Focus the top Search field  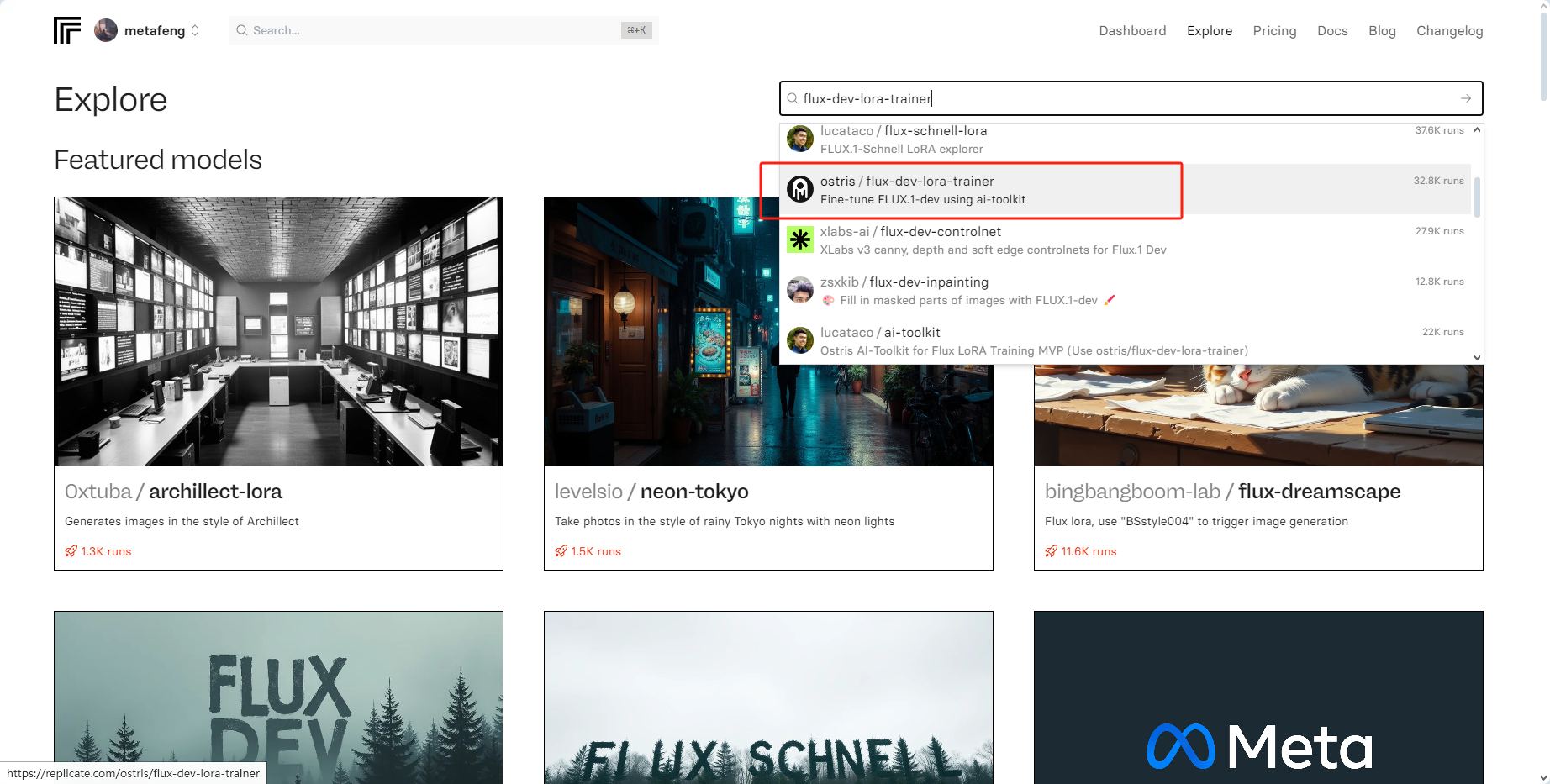point(443,30)
